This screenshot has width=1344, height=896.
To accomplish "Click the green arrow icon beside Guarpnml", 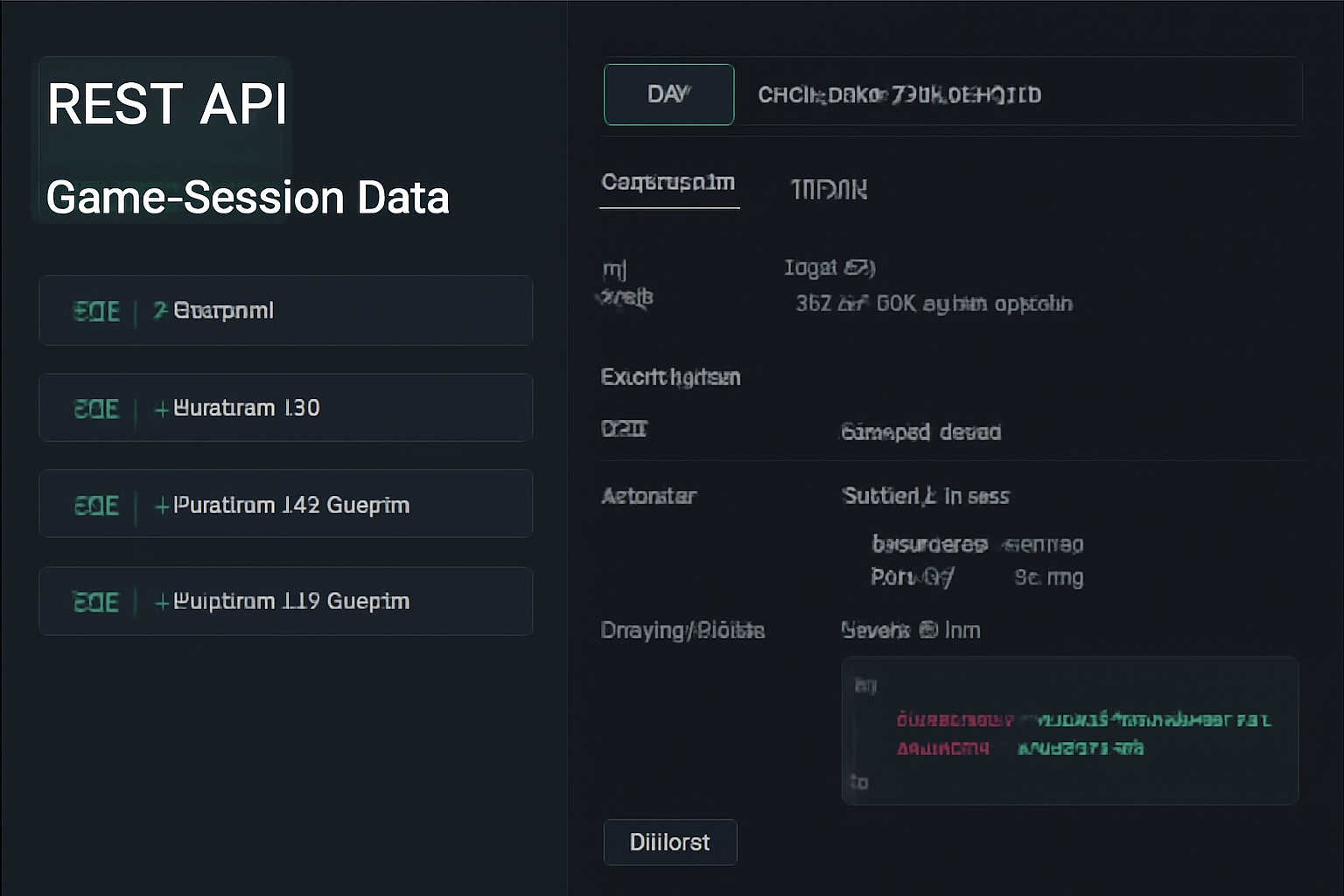I will pos(159,311).
